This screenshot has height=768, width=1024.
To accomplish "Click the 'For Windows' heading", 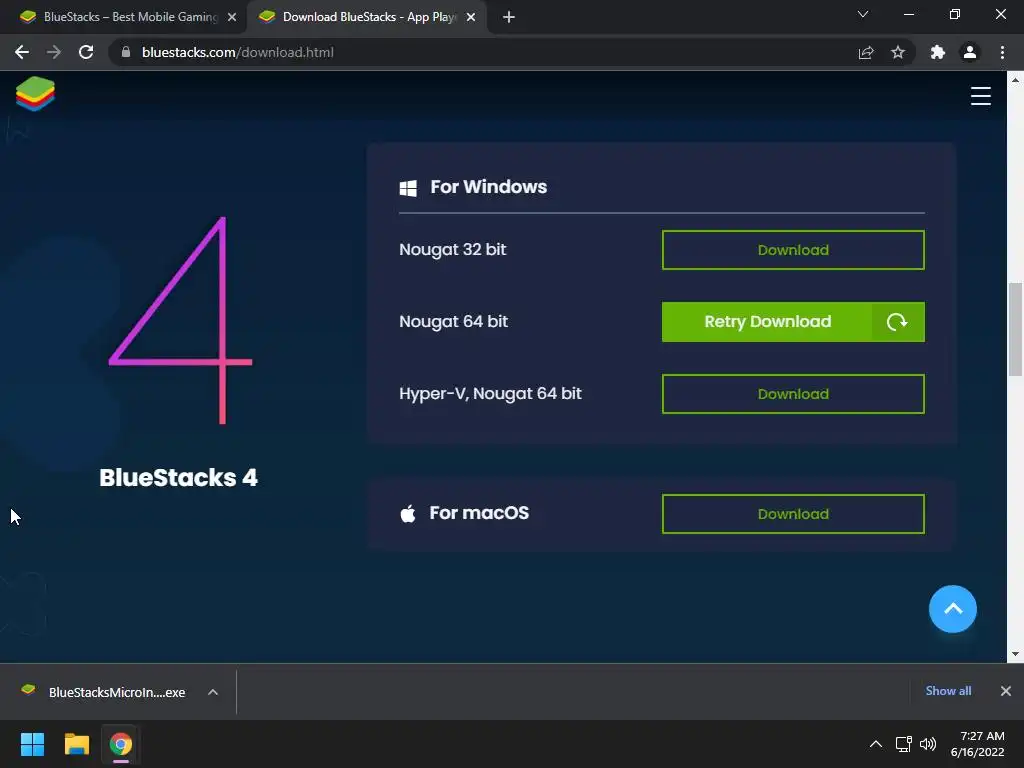I will pos(488,187).
